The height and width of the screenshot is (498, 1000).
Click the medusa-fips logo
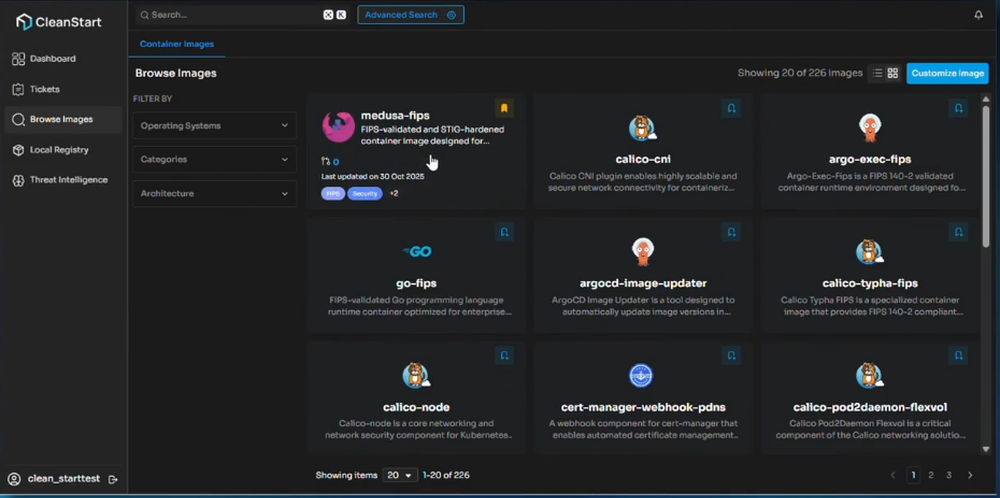click(339, 126)
